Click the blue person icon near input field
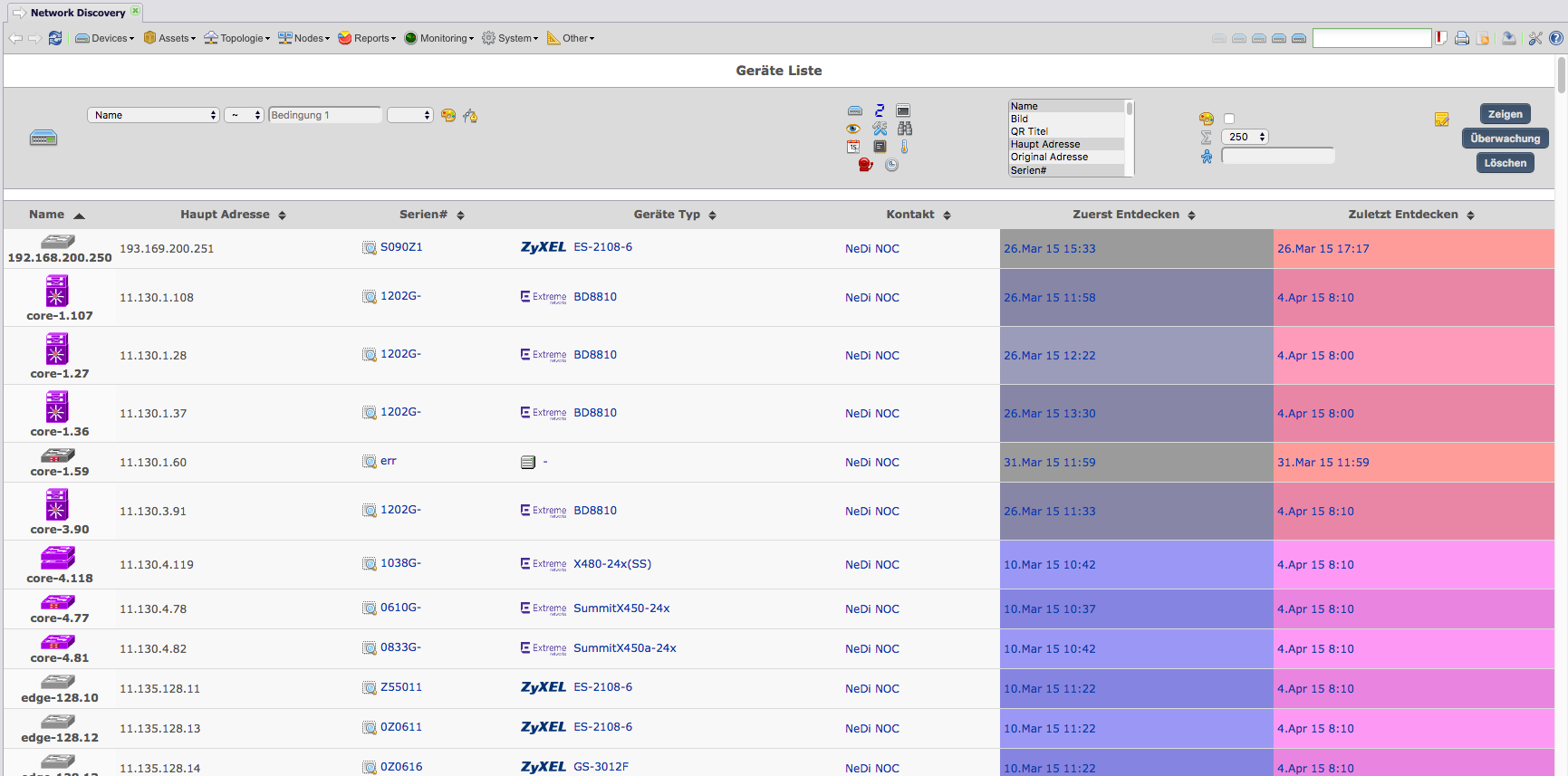 click(x=1207, y=157)
